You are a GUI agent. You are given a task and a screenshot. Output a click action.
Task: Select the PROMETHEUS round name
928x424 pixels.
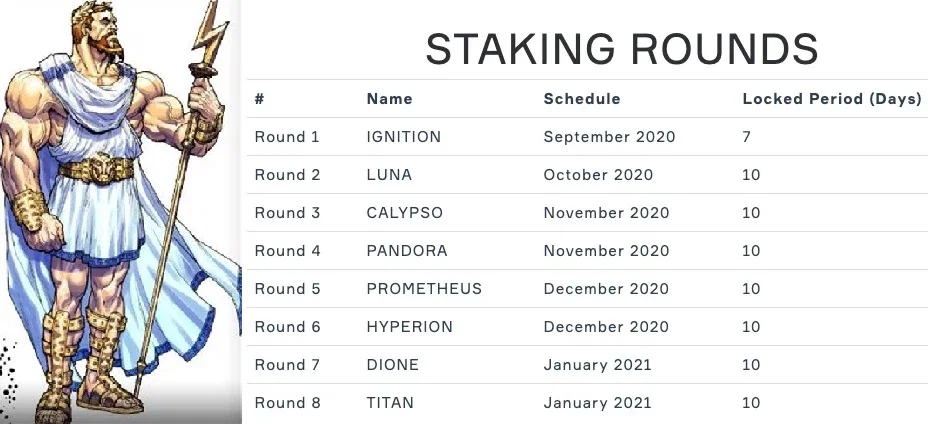click(424, 288)
